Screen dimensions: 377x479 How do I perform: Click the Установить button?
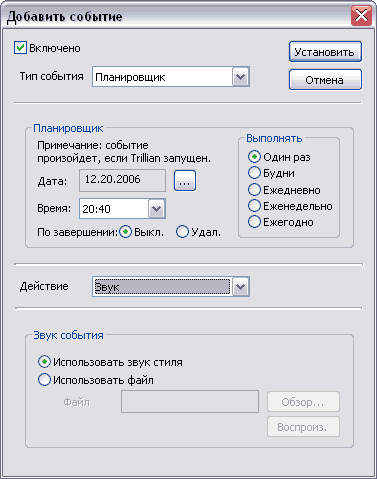(325, 52)
